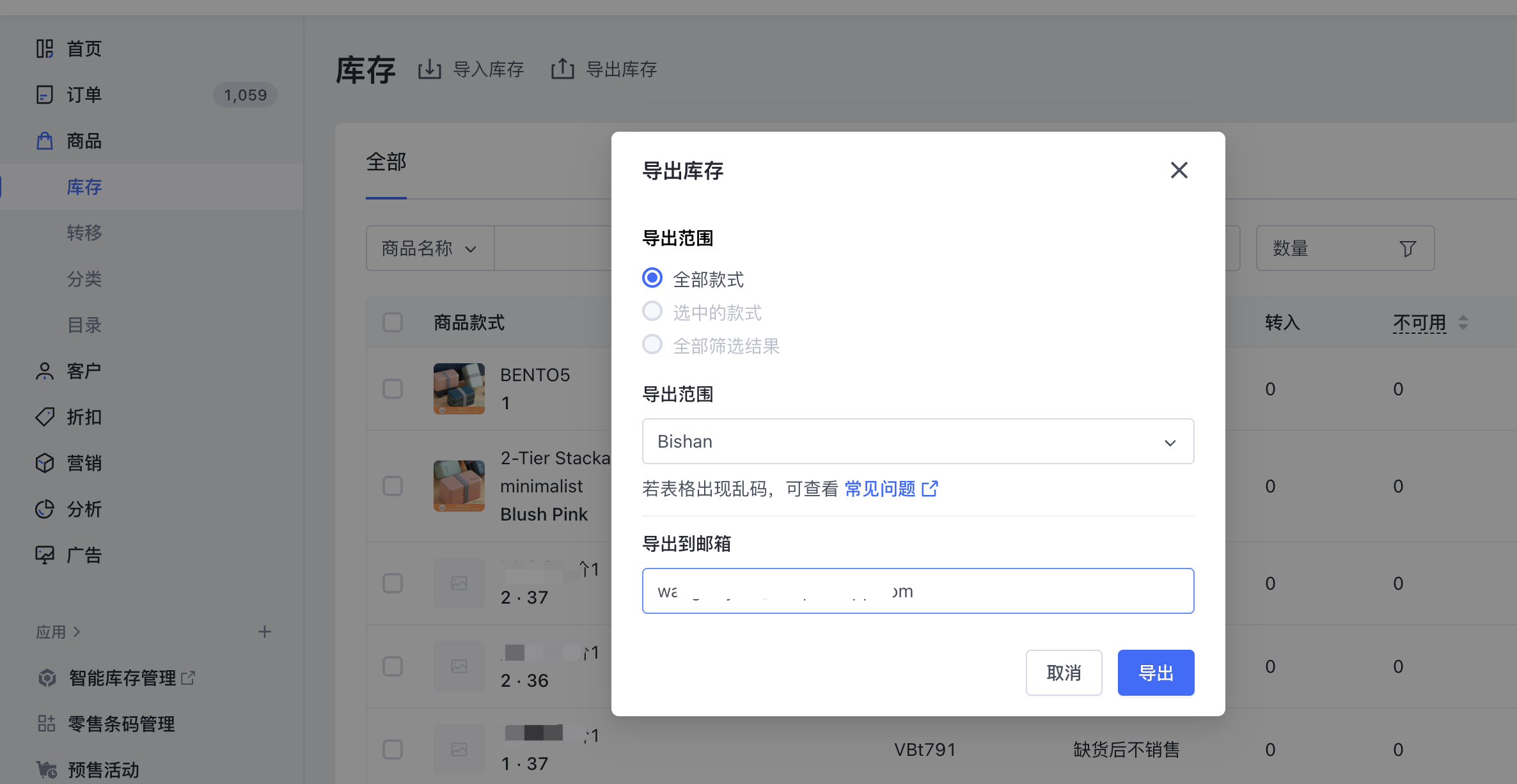This screenshot has height=784, width=1517.
Task: Click the 导出库存 header button
Action: pos(604,69)
